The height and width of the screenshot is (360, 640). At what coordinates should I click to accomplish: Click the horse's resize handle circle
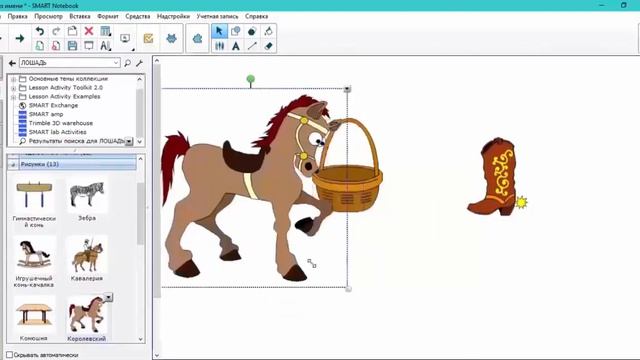click(x=348, y=289)
